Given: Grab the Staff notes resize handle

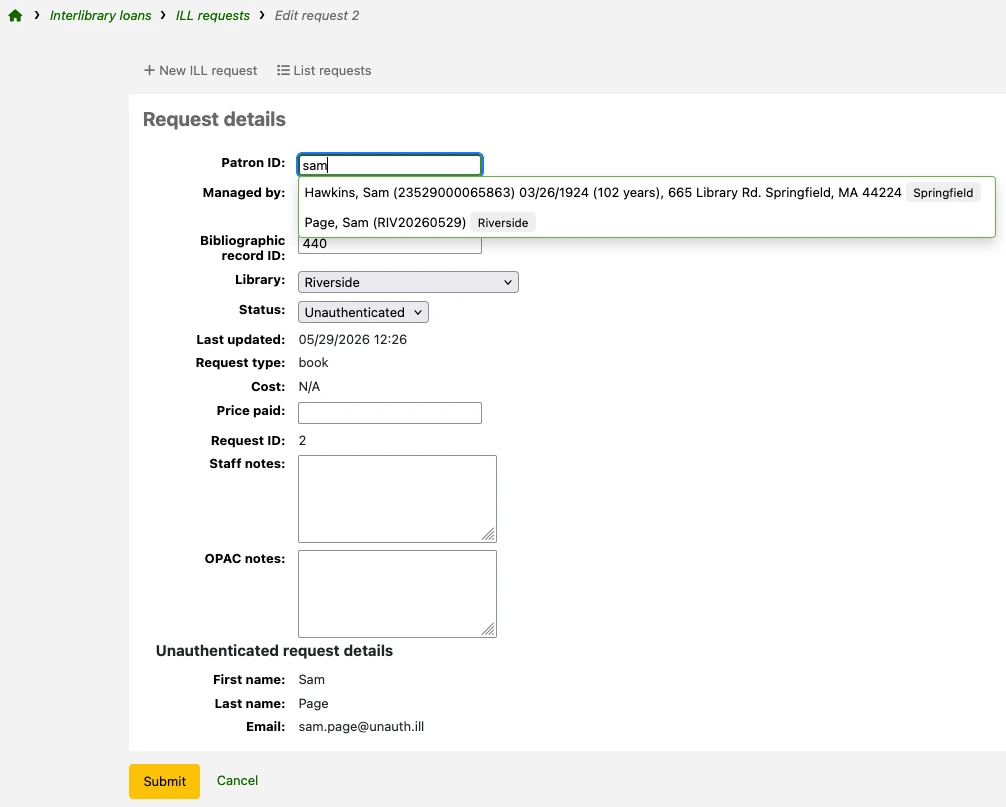Looking at the screenshot, I should pos(488,534).
